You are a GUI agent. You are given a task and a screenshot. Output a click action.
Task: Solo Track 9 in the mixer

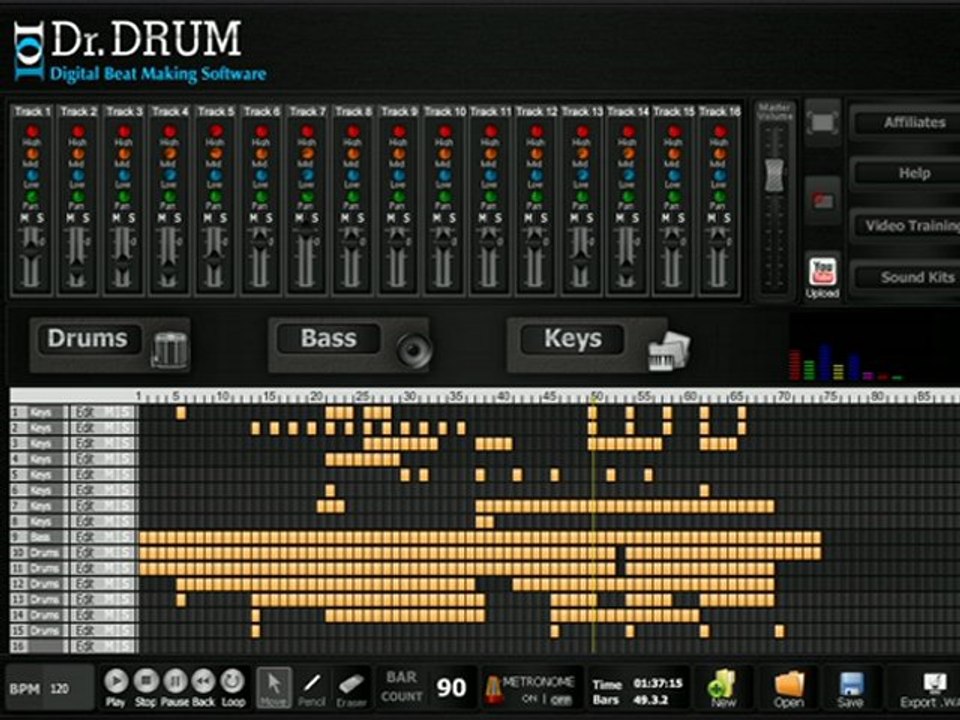pyautogui.click(x=407, y=218)
